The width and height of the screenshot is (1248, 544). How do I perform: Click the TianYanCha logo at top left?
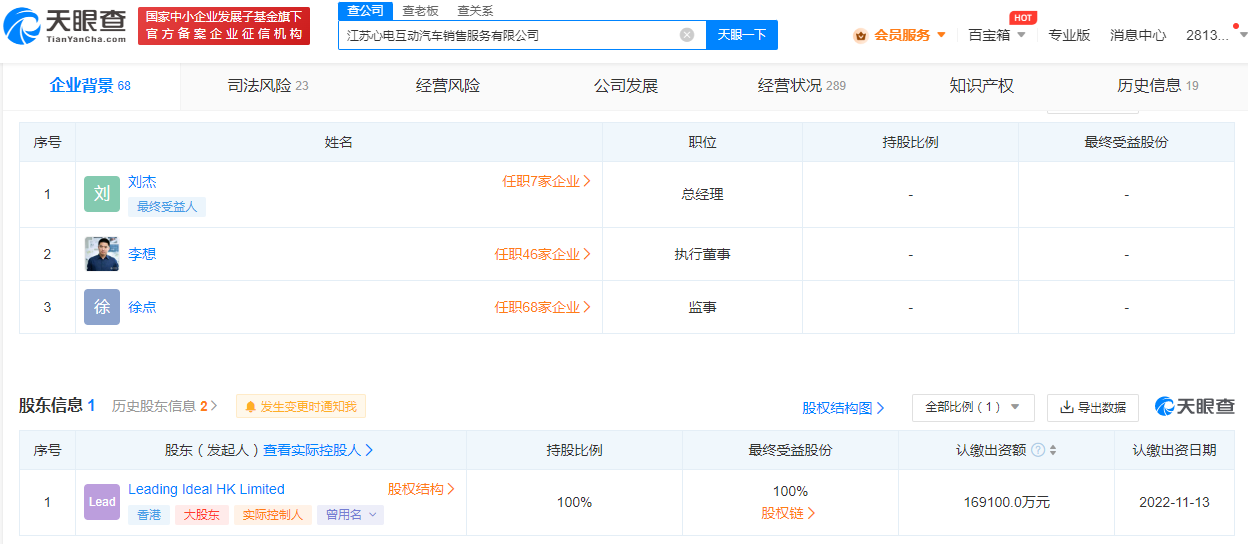[x=65, y=26]
